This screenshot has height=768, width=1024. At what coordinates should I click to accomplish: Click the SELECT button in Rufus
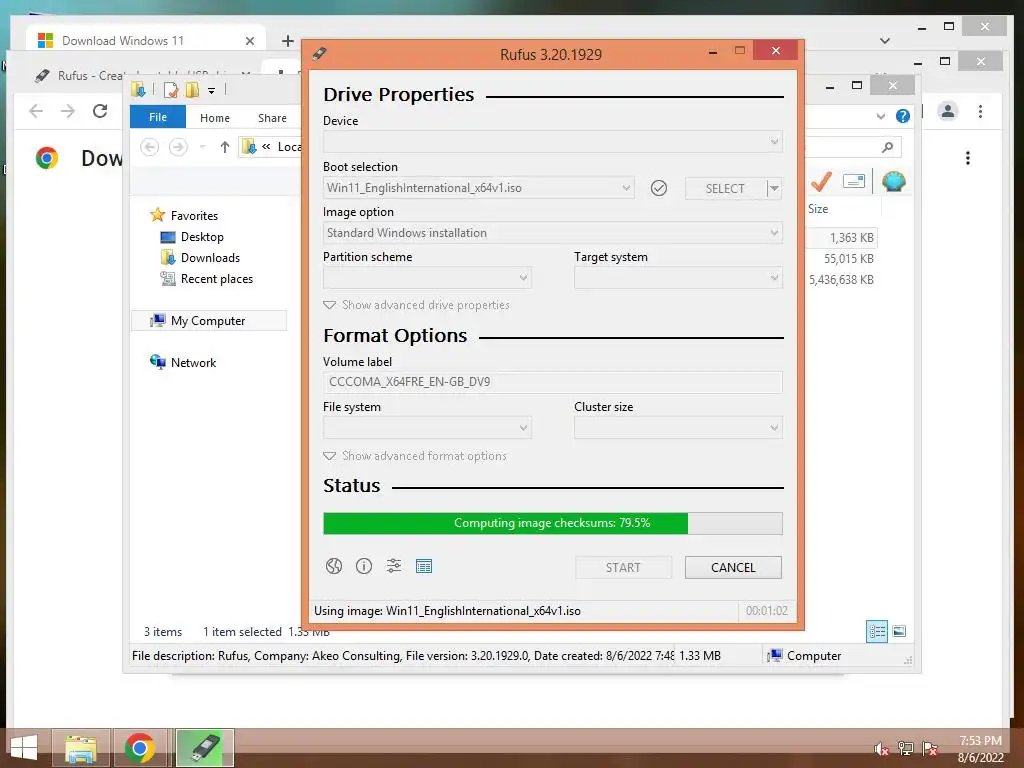click(x=725, y=189)
